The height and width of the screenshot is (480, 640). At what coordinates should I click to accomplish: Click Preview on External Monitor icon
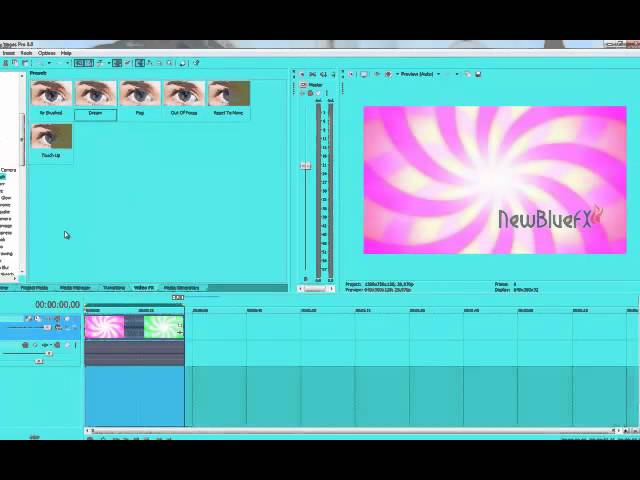(x=364, y=74)
